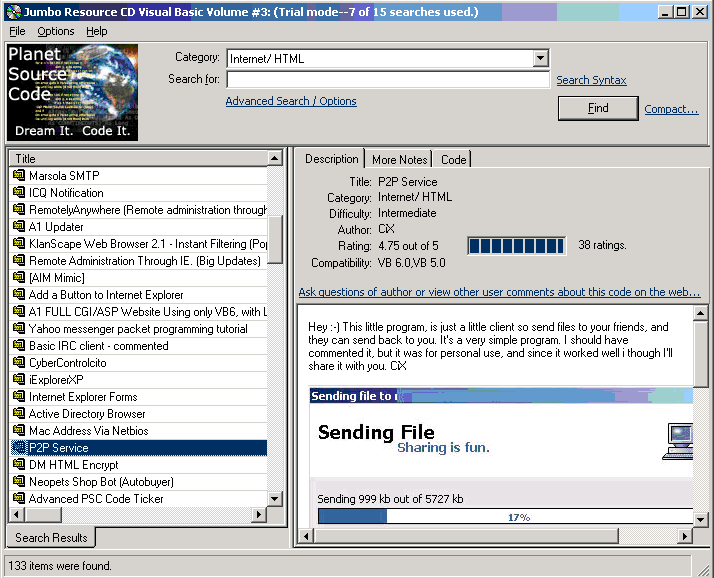Click the rating bar indicator

[516, 246]
